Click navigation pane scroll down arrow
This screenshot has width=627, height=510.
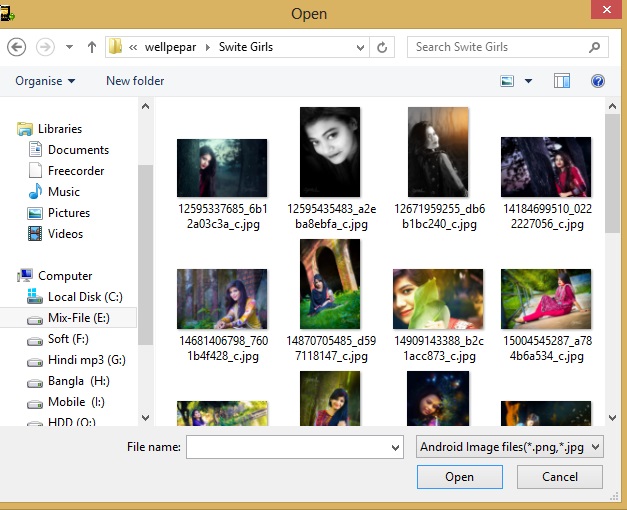[146, 418]
